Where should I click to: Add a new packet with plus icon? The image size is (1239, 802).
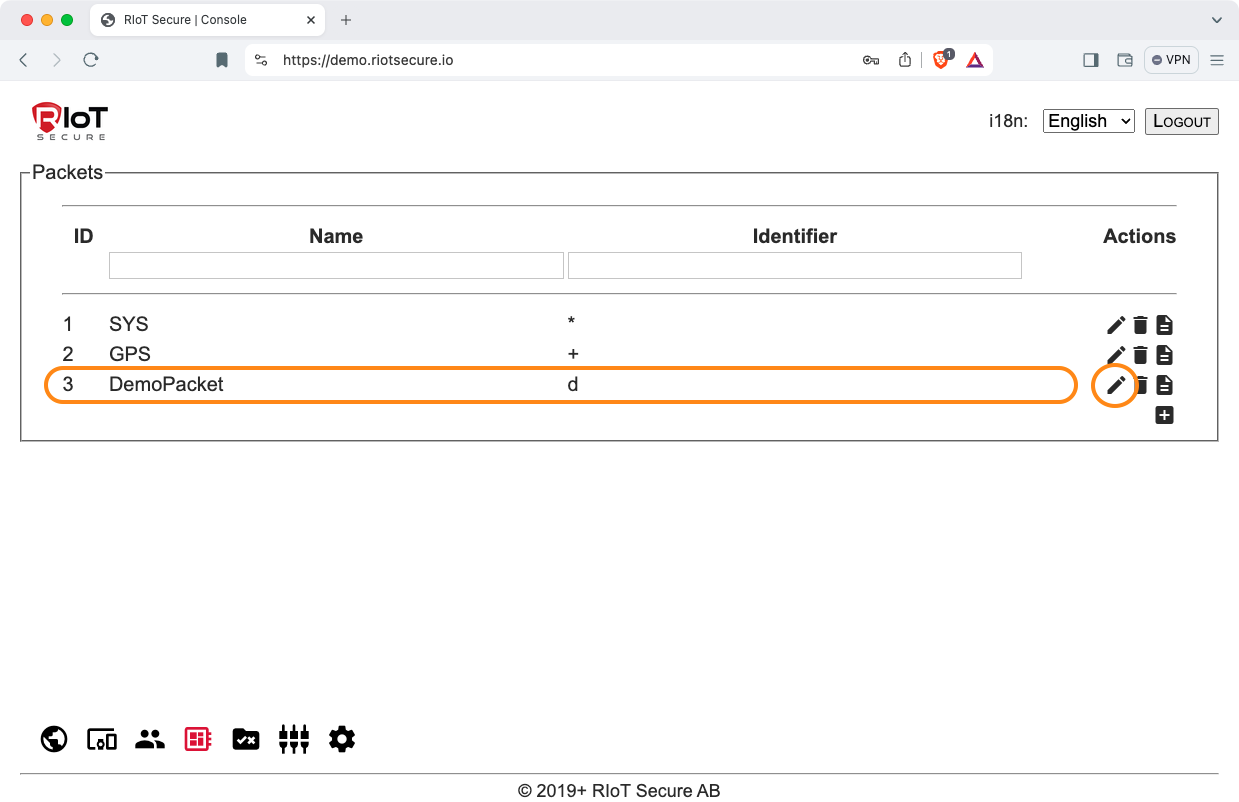click(x=1164, y=415)
